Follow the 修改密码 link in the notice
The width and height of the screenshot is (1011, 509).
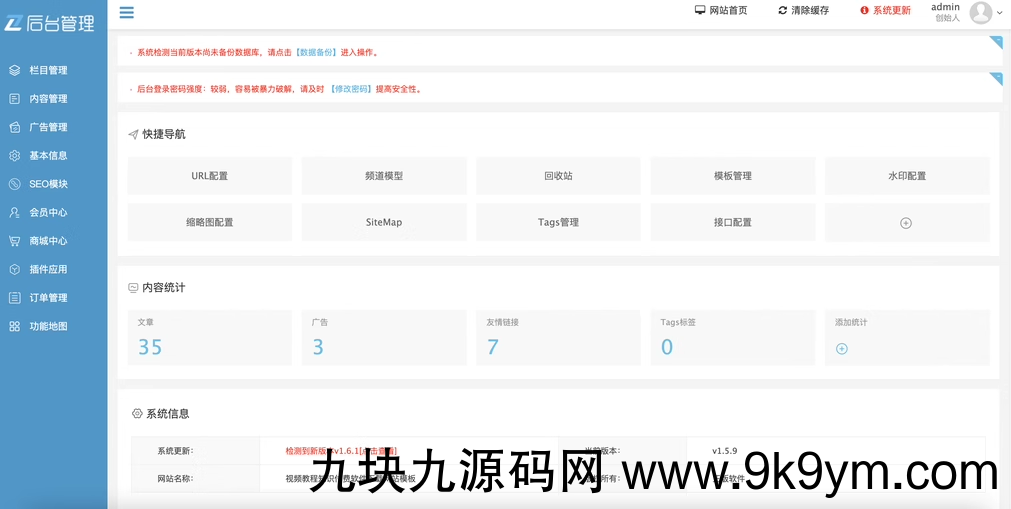[x=349, y=89]
